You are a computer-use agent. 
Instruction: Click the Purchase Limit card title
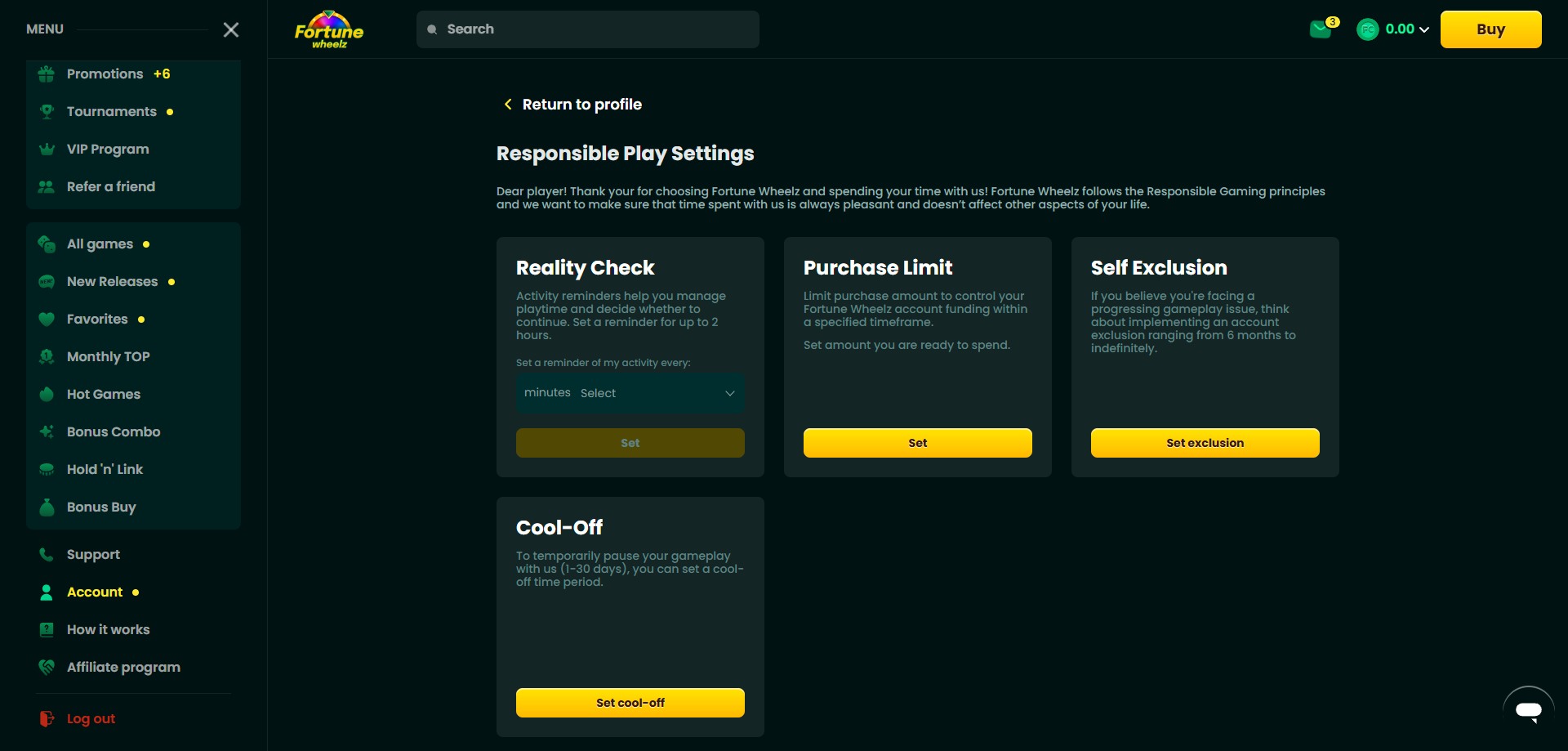point(878,268)
